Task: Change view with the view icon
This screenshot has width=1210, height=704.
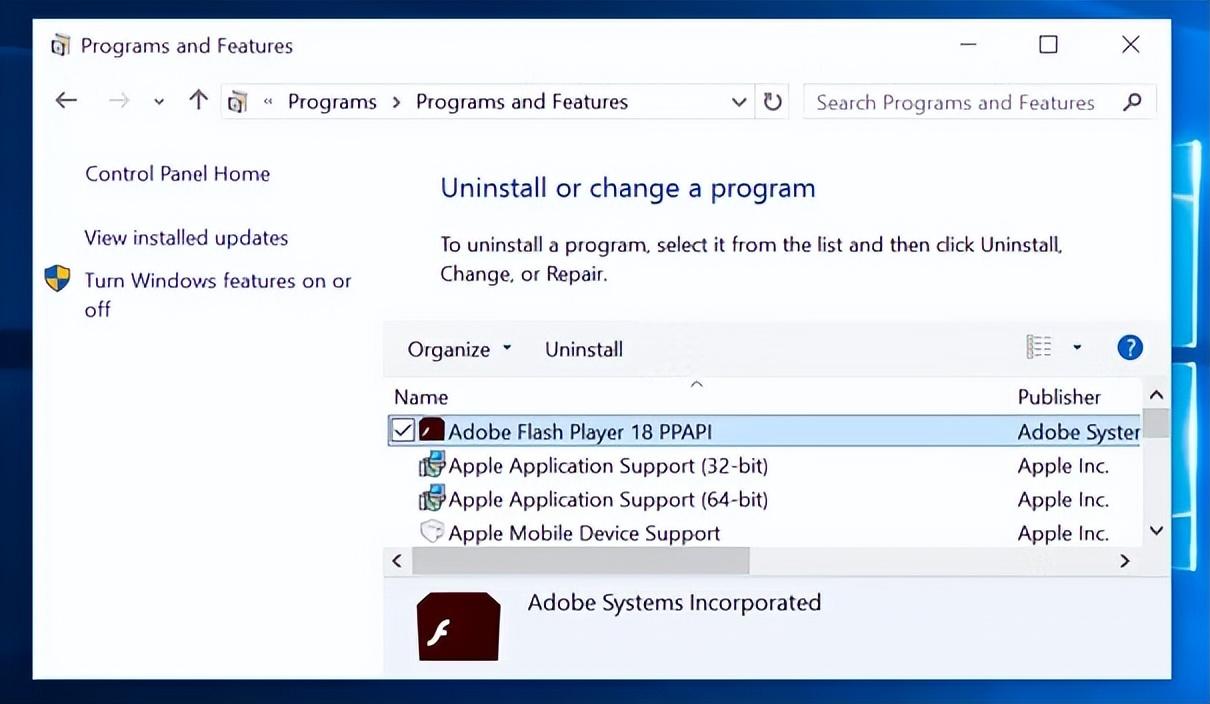Action: coord(1039,347)
